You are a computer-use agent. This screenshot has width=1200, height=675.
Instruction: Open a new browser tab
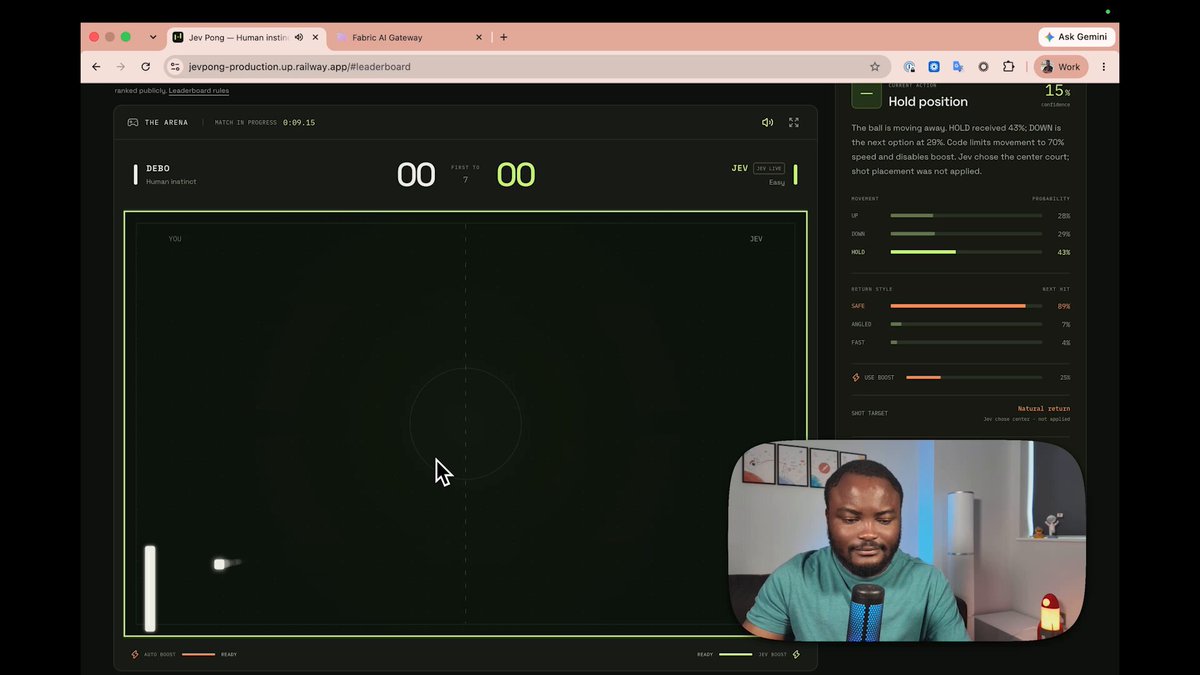point(503,37)
